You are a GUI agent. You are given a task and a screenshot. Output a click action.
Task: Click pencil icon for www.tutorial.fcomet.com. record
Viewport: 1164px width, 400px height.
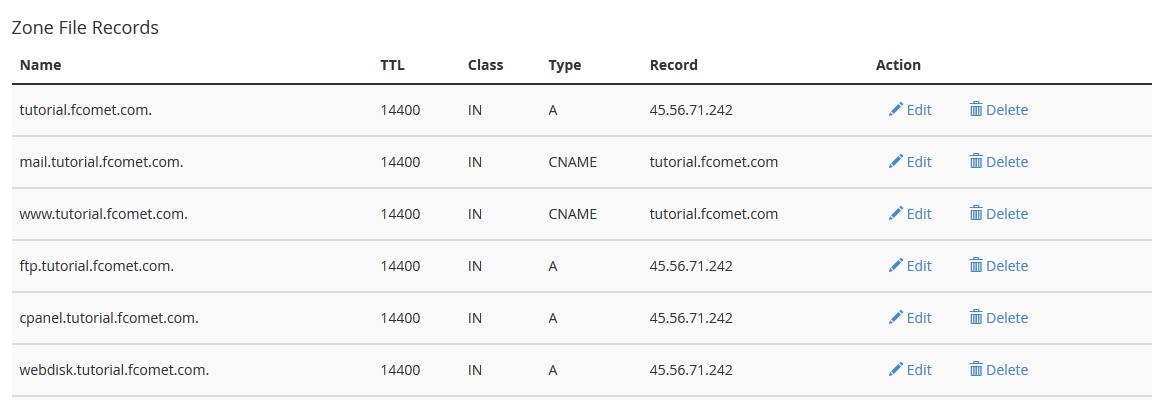click(896, 214)
